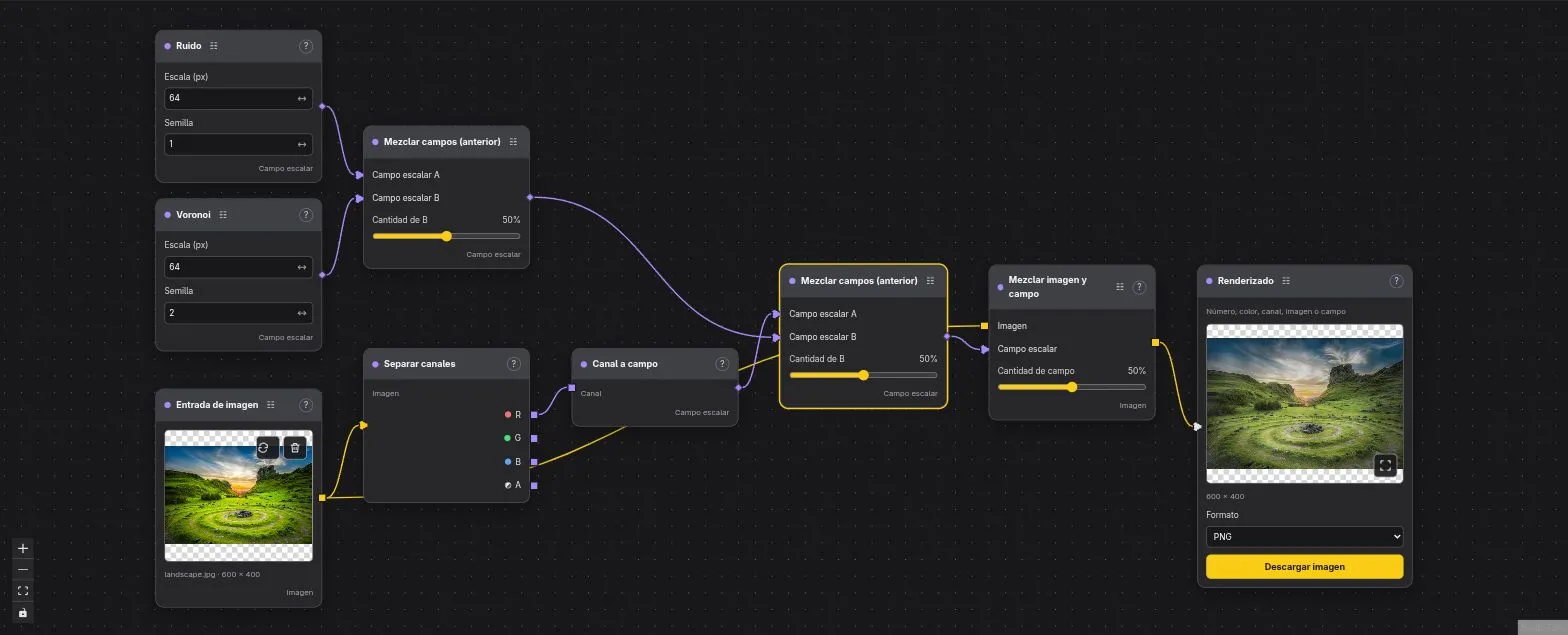
Task: Click the Semilla field in Voronoi
Action: point(238,313)
